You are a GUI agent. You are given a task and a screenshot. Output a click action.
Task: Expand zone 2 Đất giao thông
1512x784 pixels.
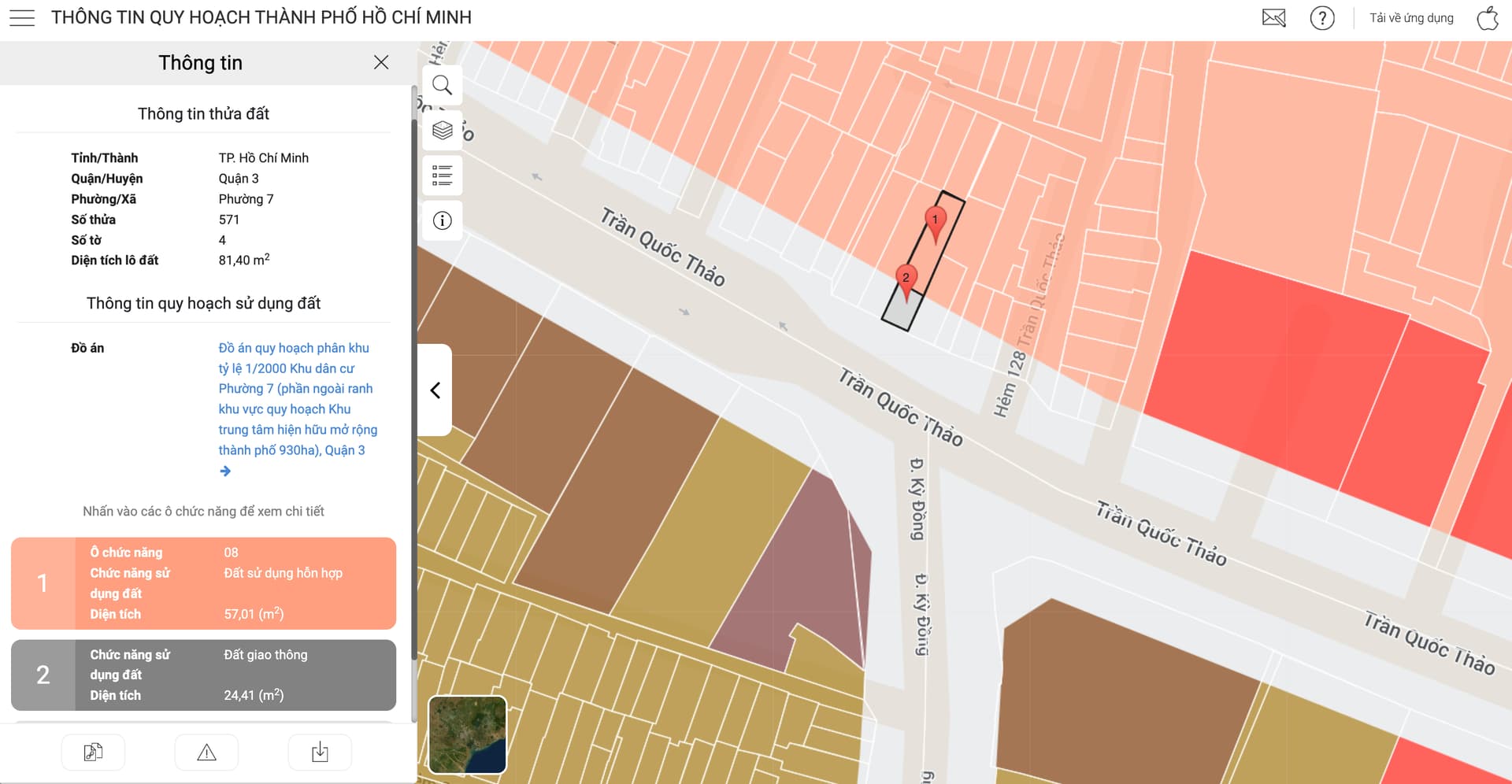203,675
